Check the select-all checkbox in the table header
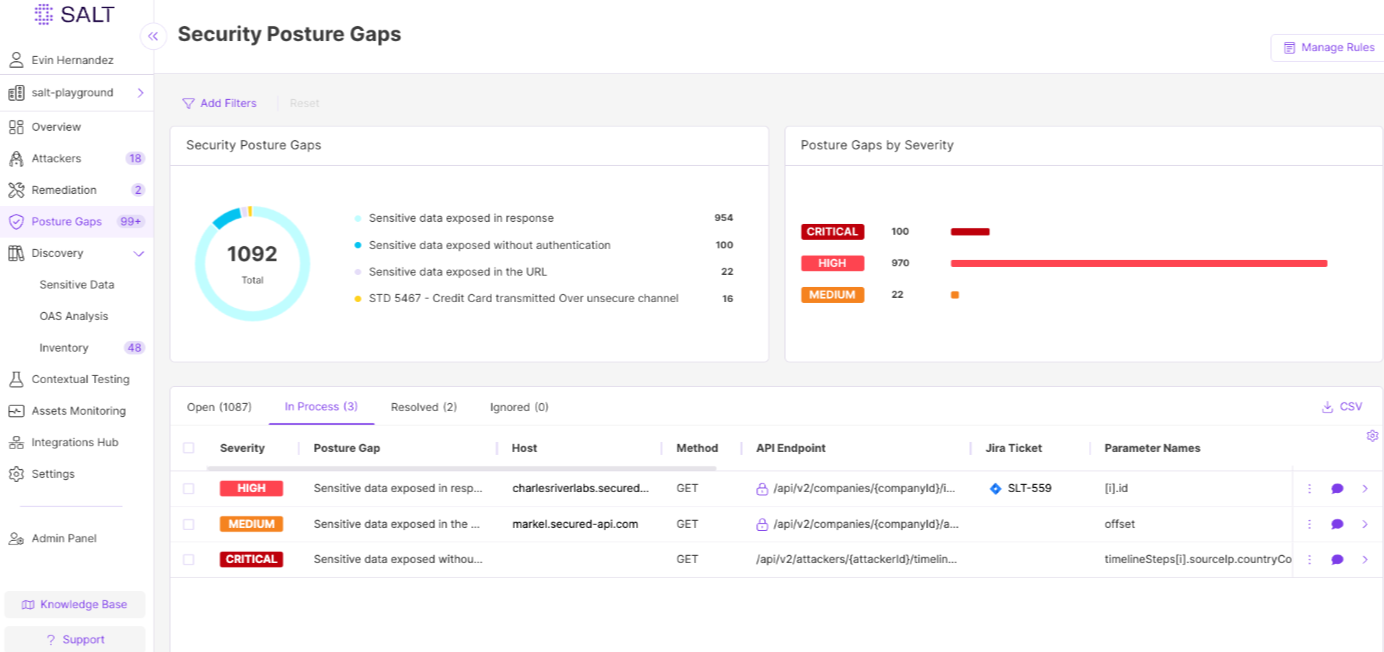 190,448
